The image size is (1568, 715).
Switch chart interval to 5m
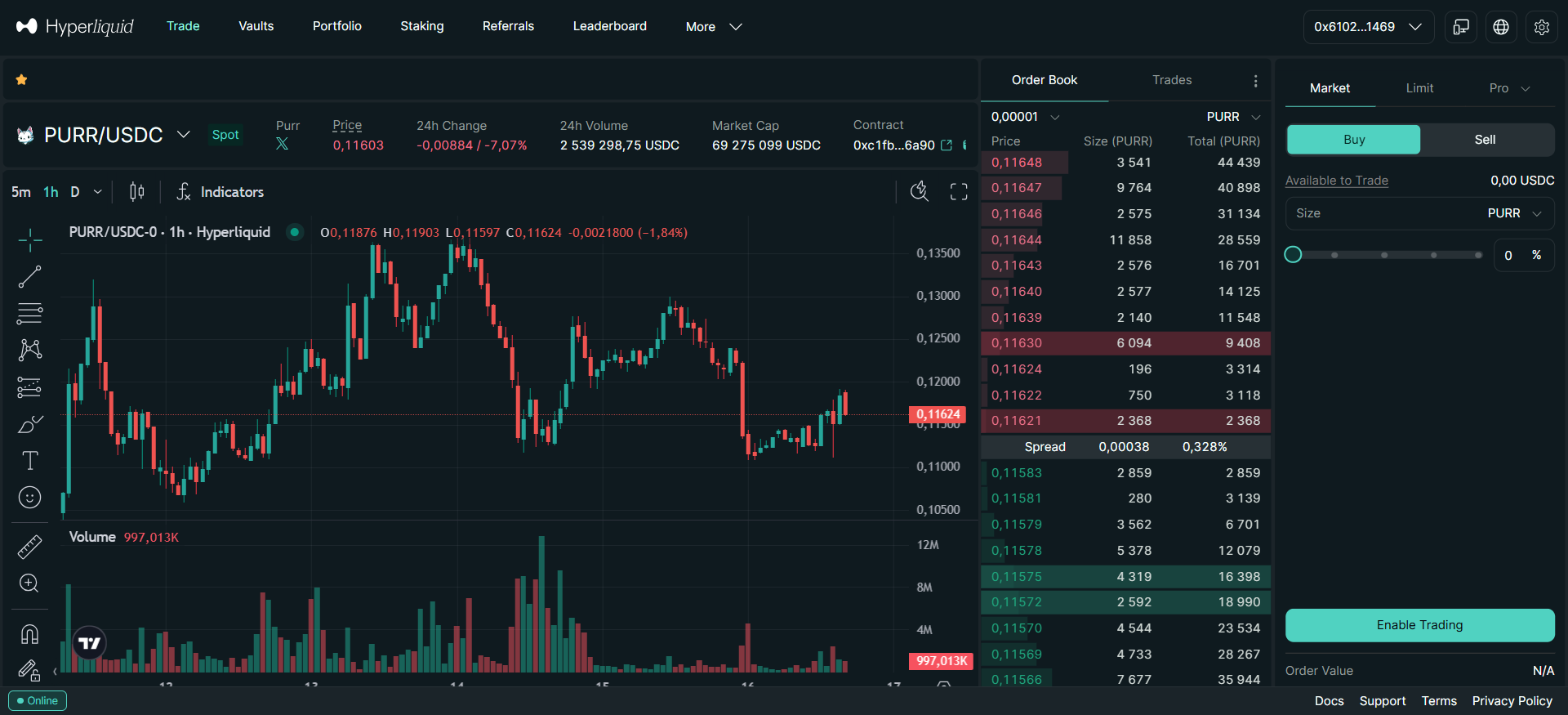(x=20, y=192)
